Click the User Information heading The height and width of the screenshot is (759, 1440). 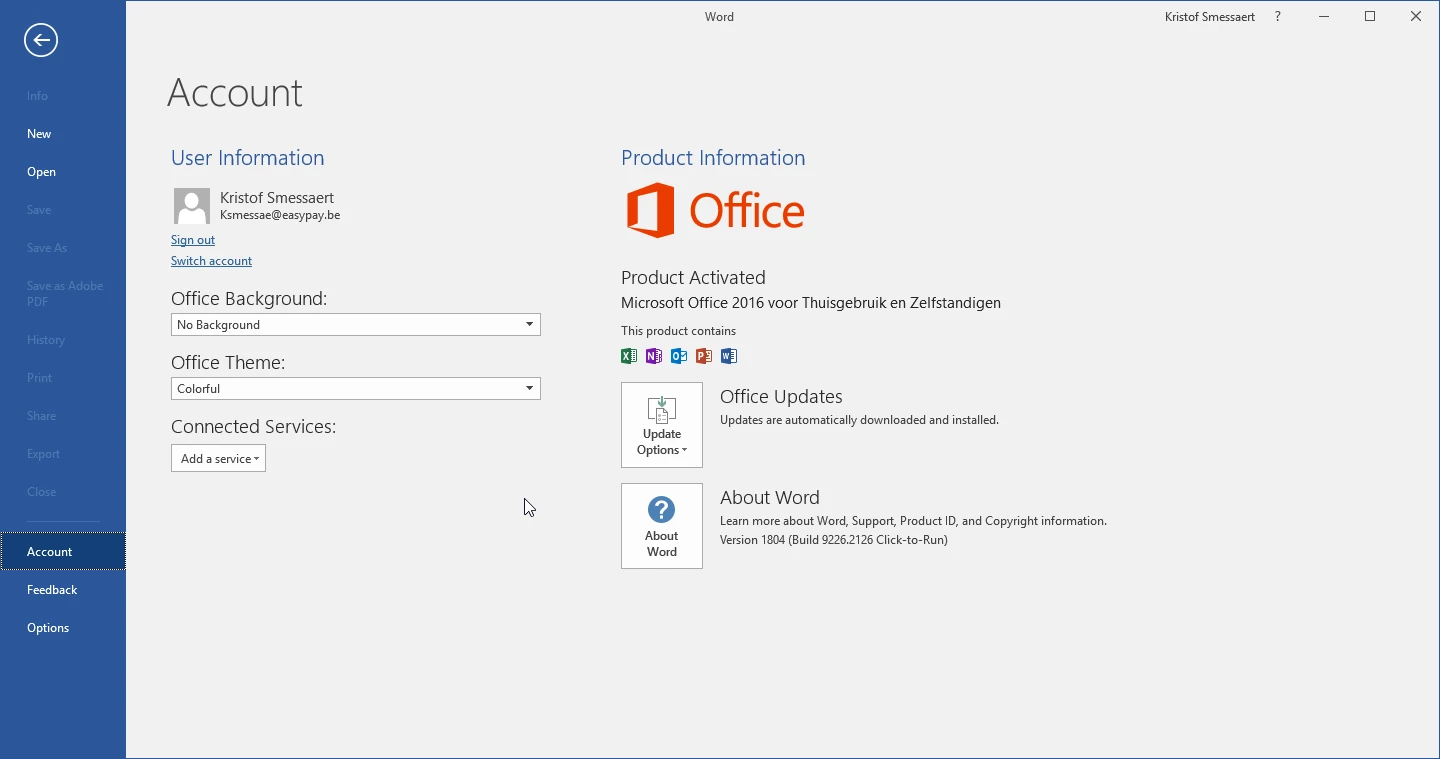pyautogui.click(x=248, y=158)
